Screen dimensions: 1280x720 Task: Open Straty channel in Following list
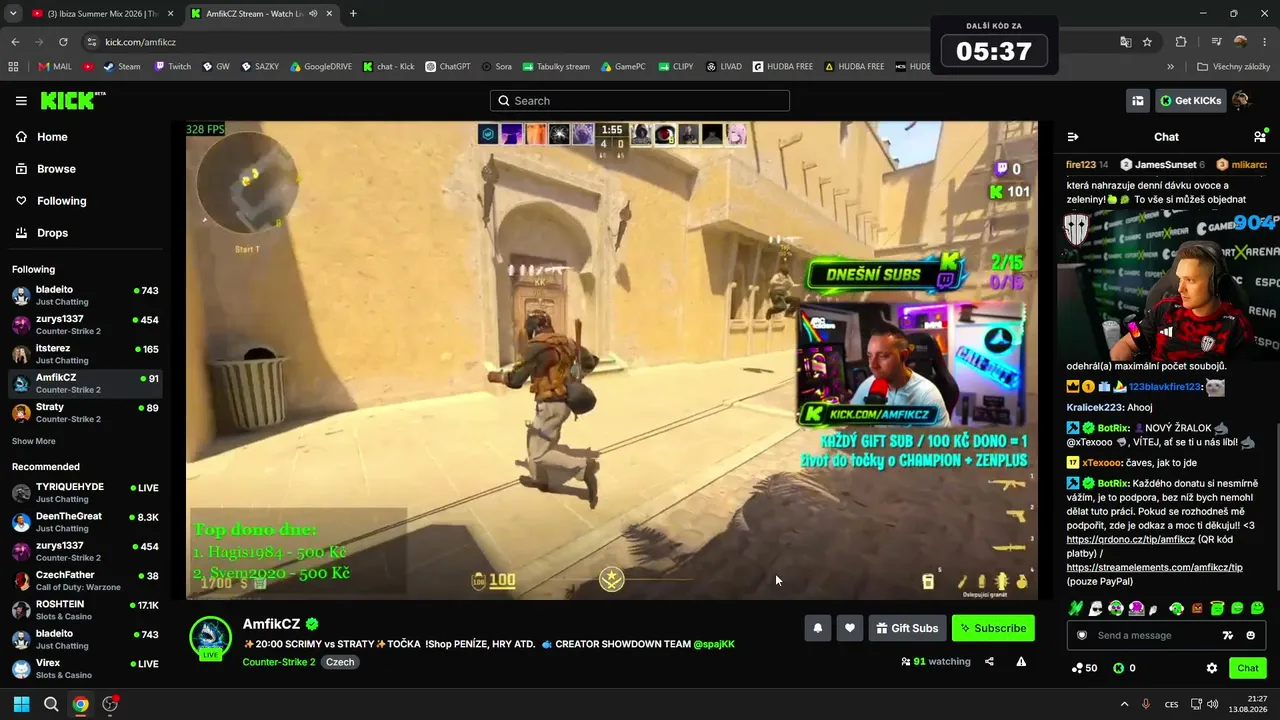(85, 413)
